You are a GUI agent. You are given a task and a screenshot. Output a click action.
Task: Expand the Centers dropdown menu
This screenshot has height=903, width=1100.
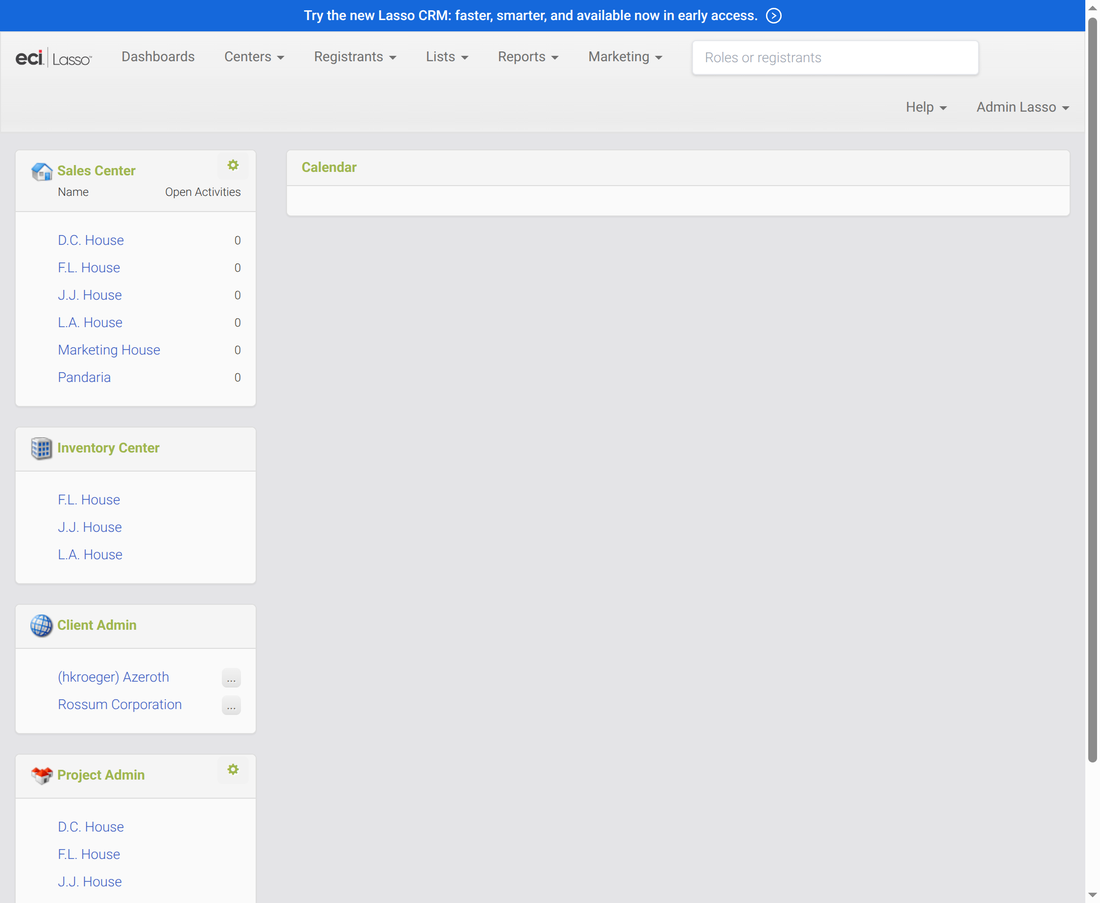tap(254, 57)
